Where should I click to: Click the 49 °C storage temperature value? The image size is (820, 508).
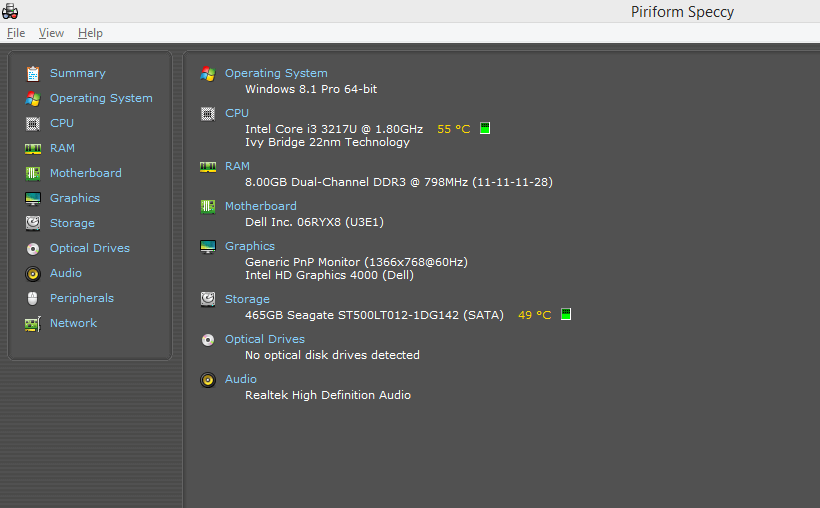534,315
